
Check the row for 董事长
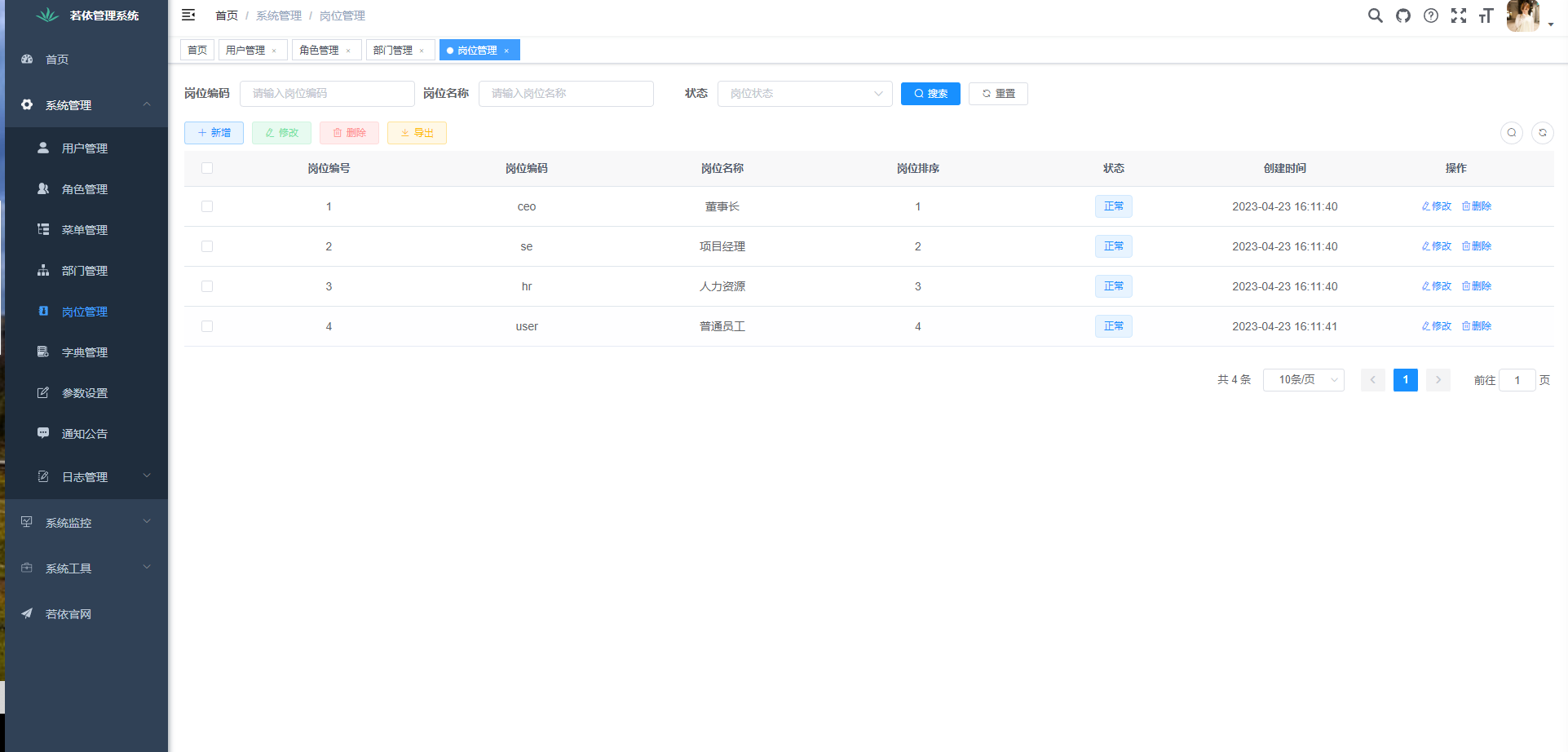coord(207,206)
